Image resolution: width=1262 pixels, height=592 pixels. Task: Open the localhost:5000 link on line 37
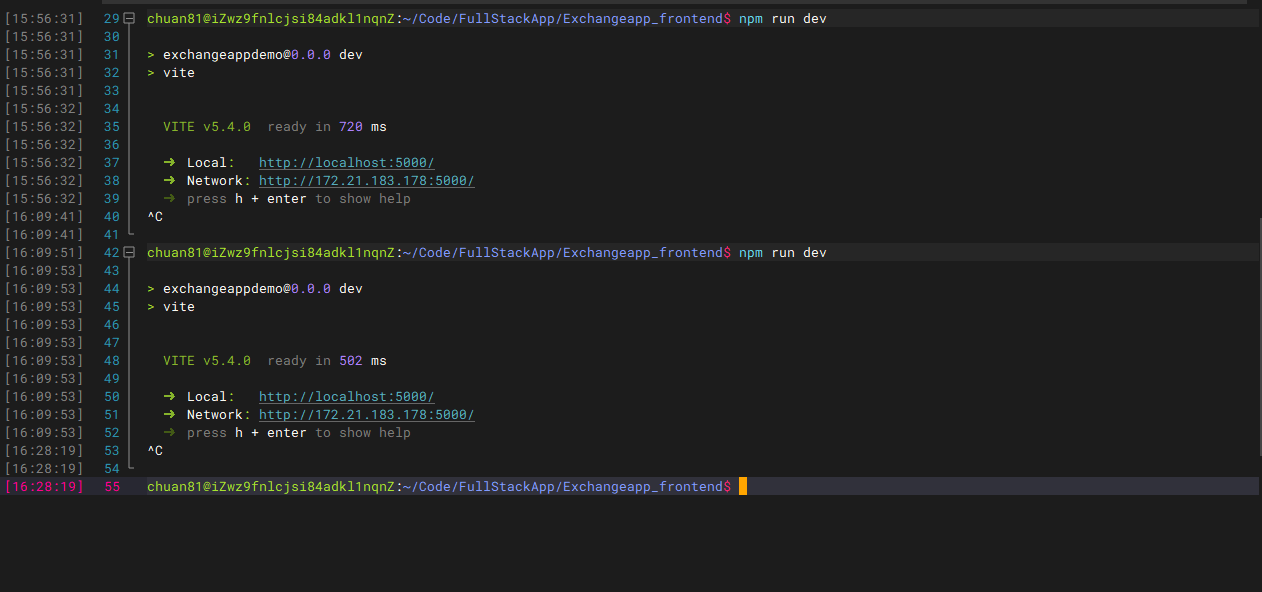[347, 163]
